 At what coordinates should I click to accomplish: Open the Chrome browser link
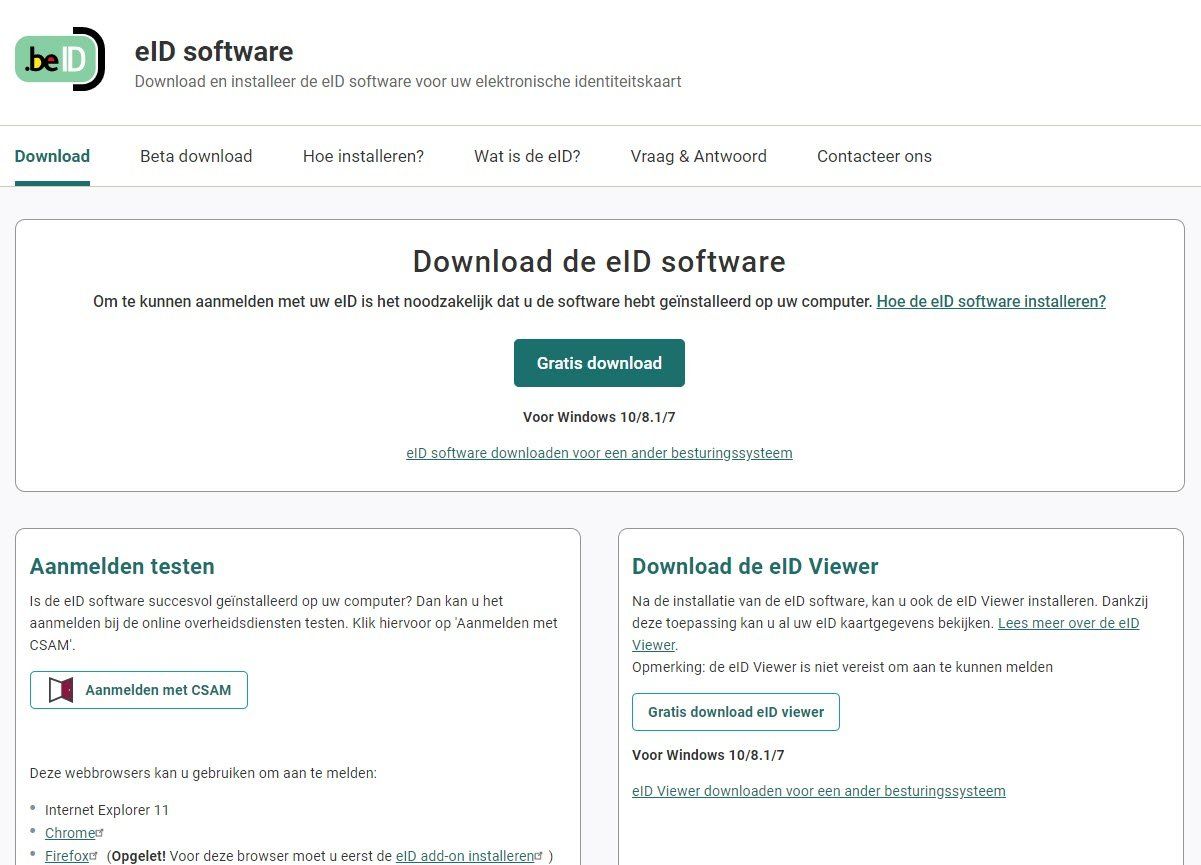pyautogui.click(x=70, y=833)
